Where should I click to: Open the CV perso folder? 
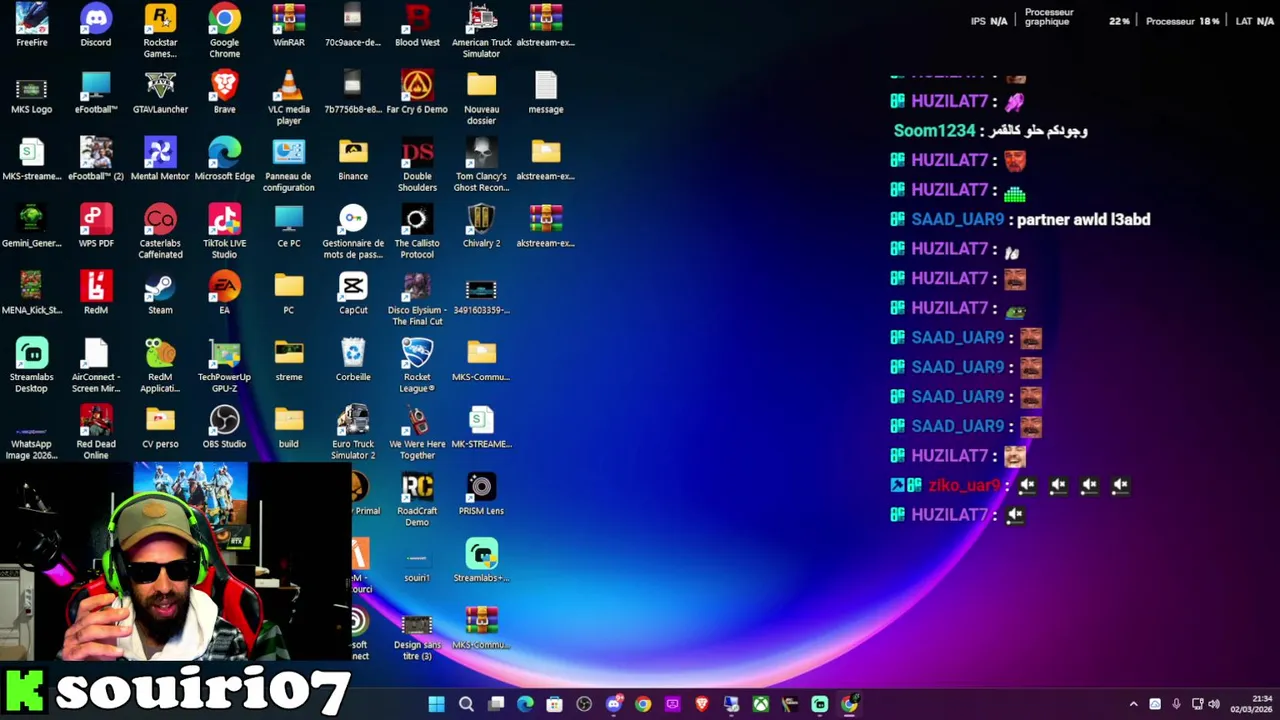pos(160,427)
